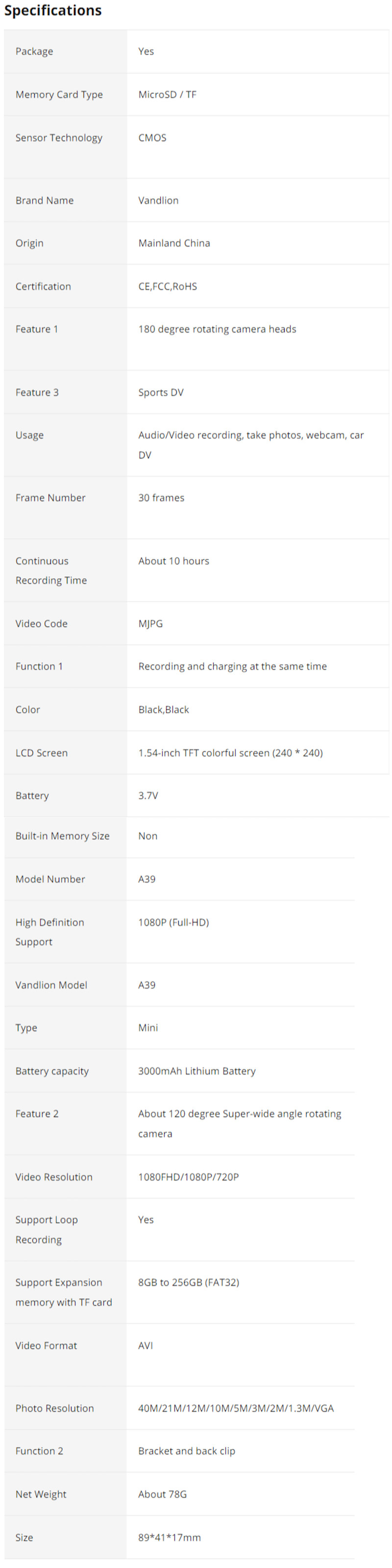Screen dimensions: 392x1568
Task: Click the Bracket and back clip value
Action: (x=187, y=1450)
